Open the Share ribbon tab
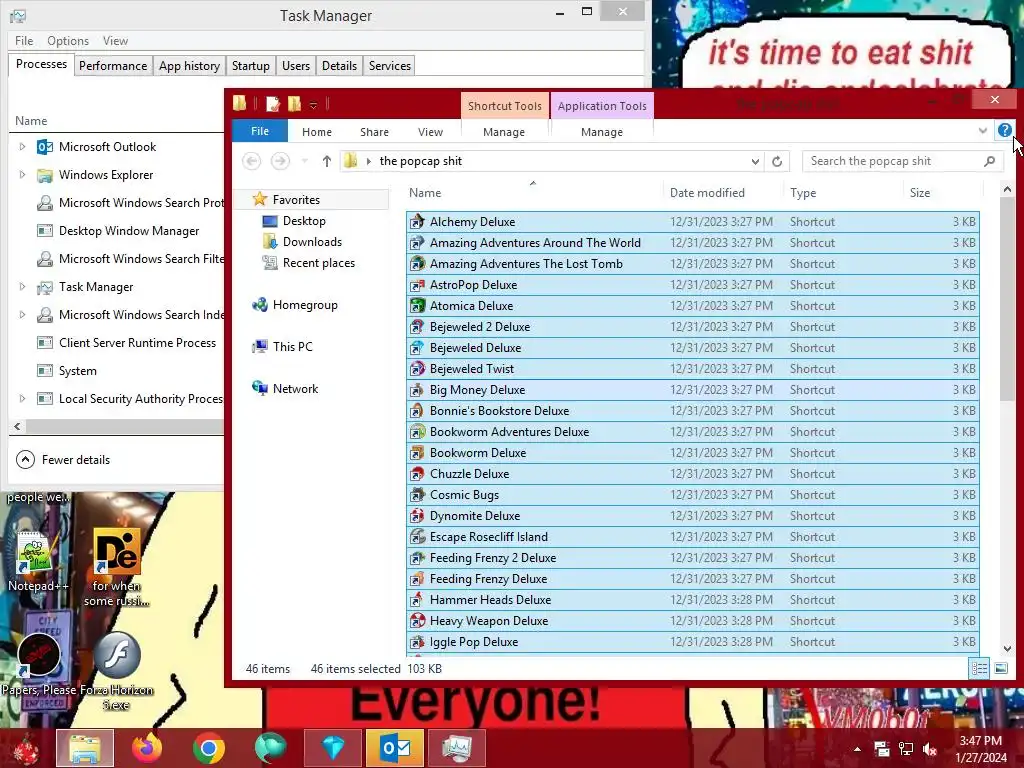This screenshot has width=1024, height=768. click(x=374, y=132)
